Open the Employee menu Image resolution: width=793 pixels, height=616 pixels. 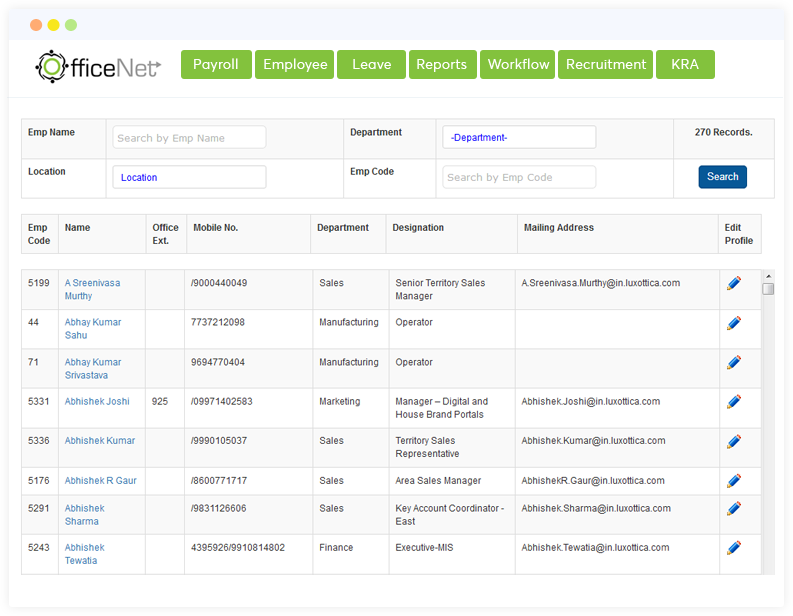[294, 64]
